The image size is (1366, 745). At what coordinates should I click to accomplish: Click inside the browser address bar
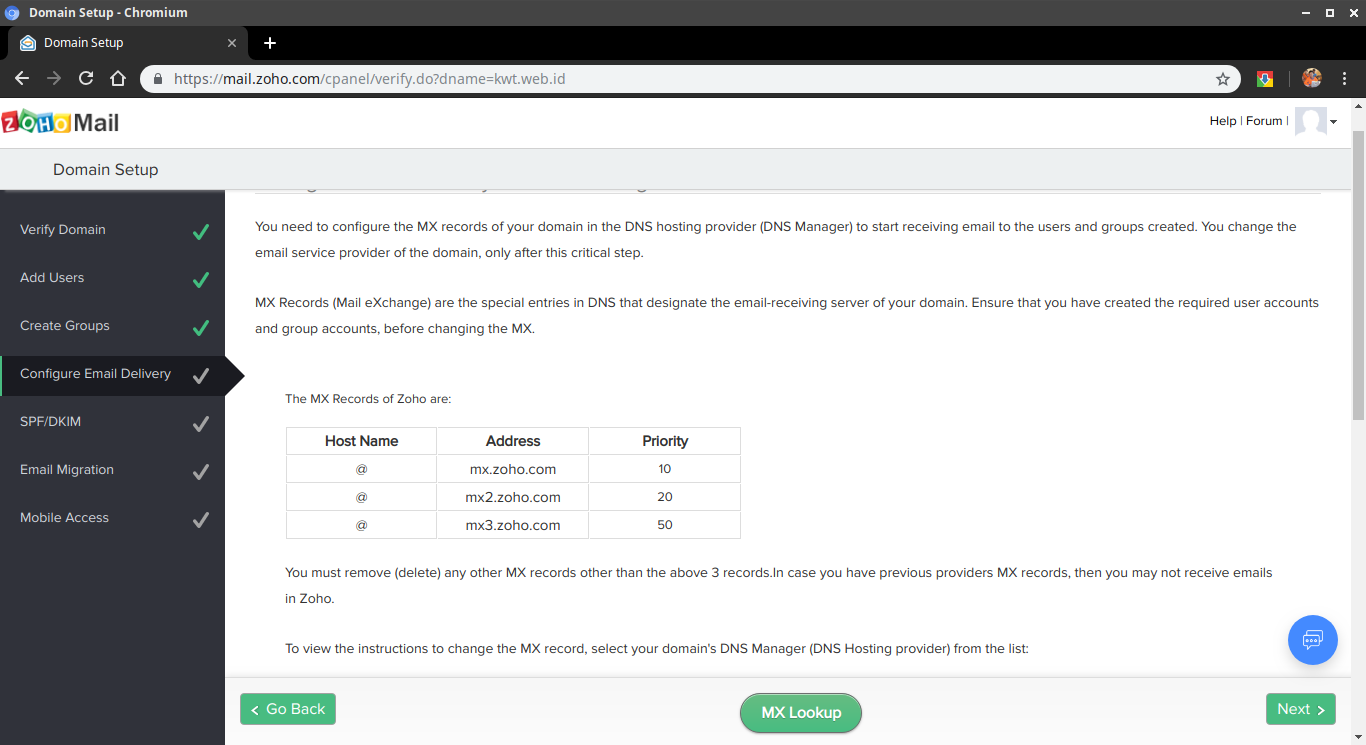point(600,78)
